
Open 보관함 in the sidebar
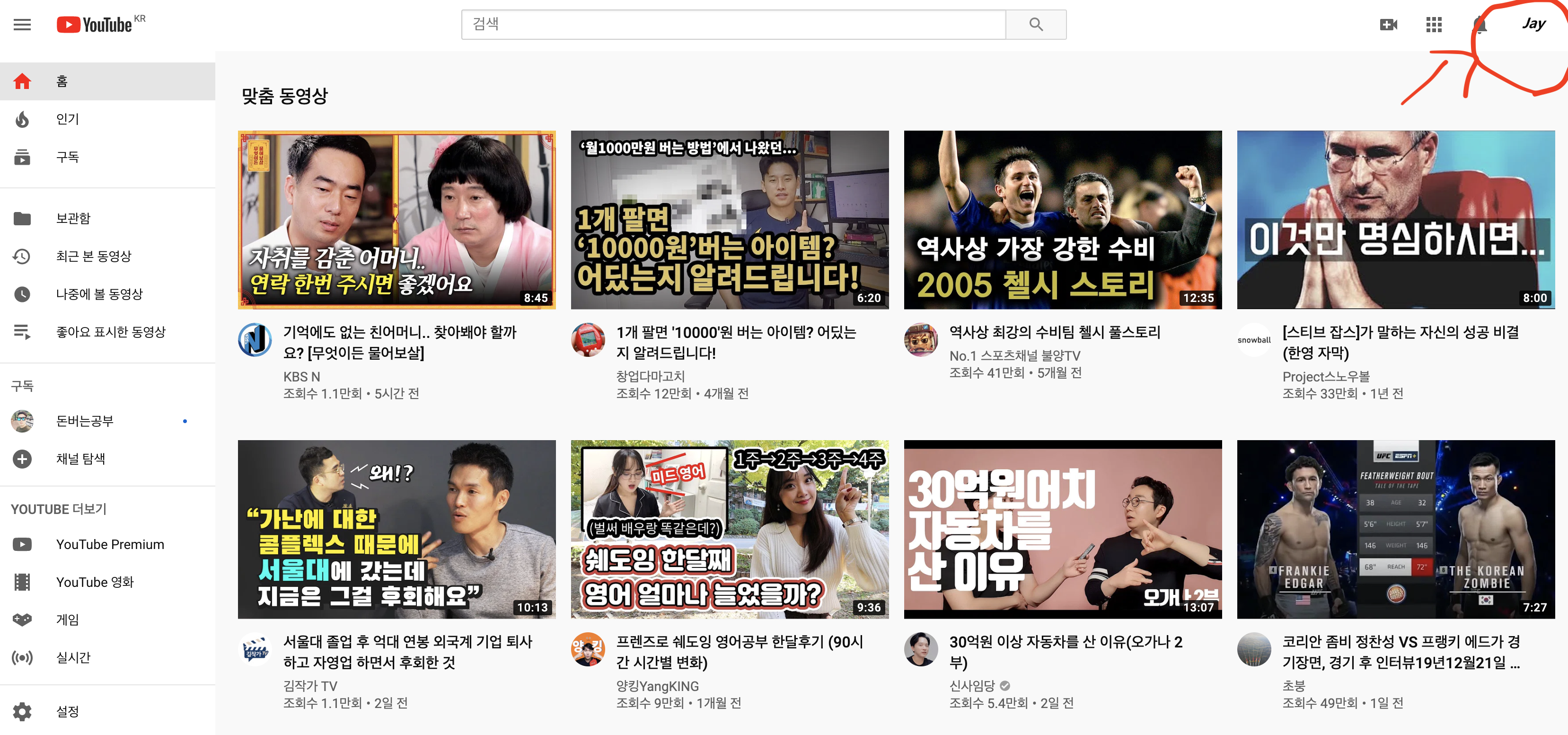(108, 218)
